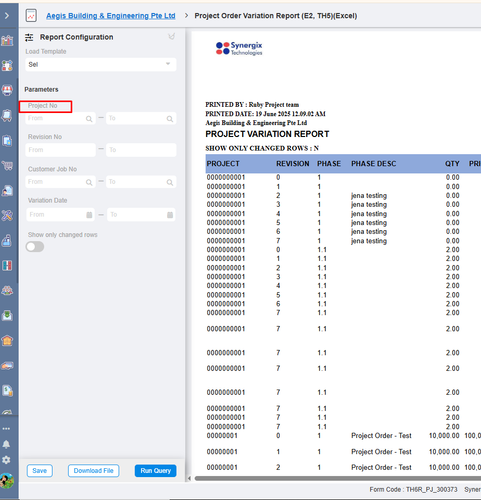The image size is (481, 500).
Task: Click the Save button
Action: (x=40, y=471)
